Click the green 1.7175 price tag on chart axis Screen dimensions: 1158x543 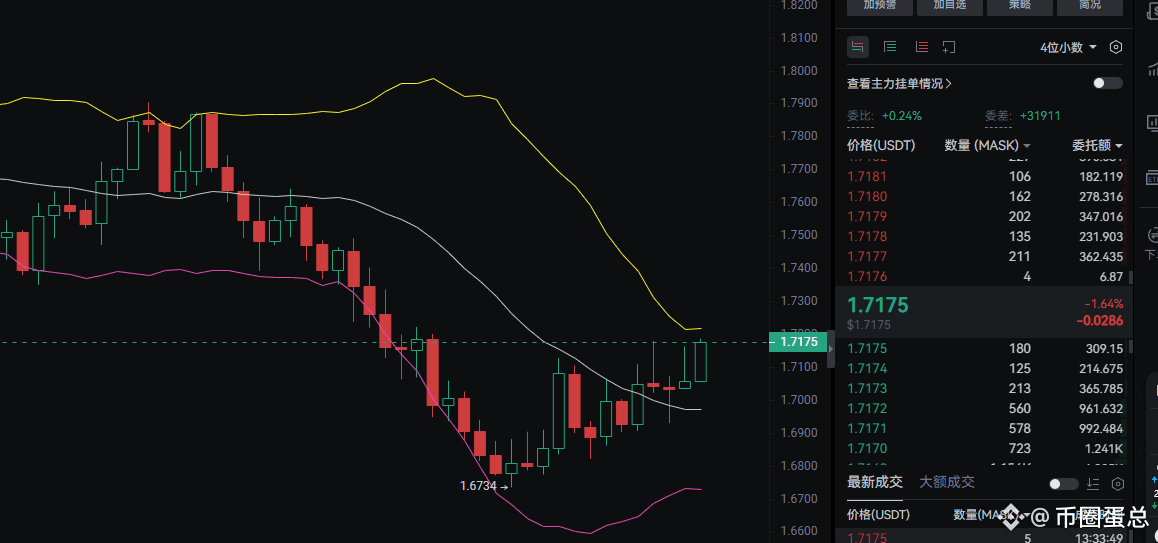point(798,341)
